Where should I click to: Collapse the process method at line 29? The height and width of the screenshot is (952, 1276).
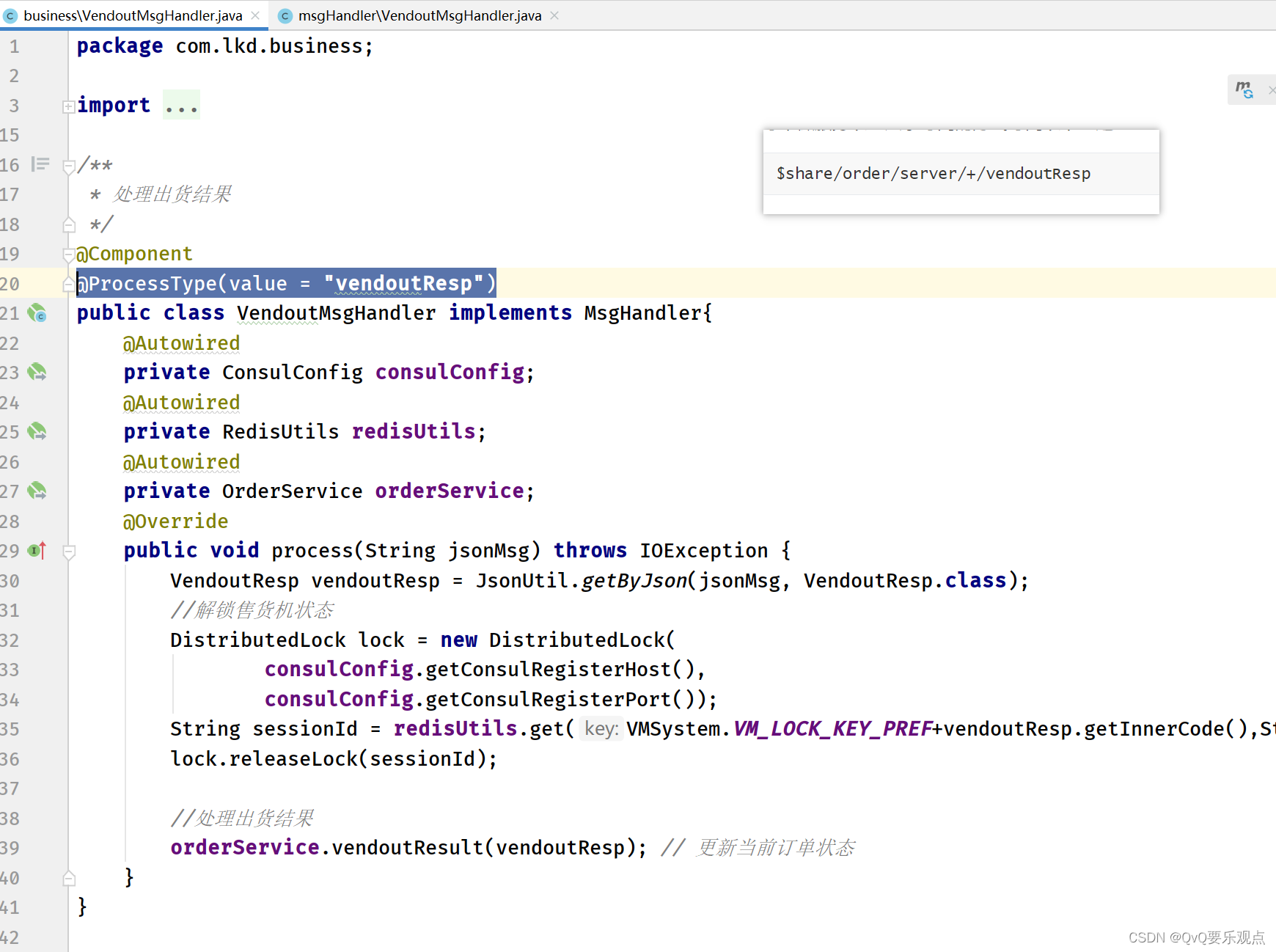pyautogui.click(x=69, y=552)
